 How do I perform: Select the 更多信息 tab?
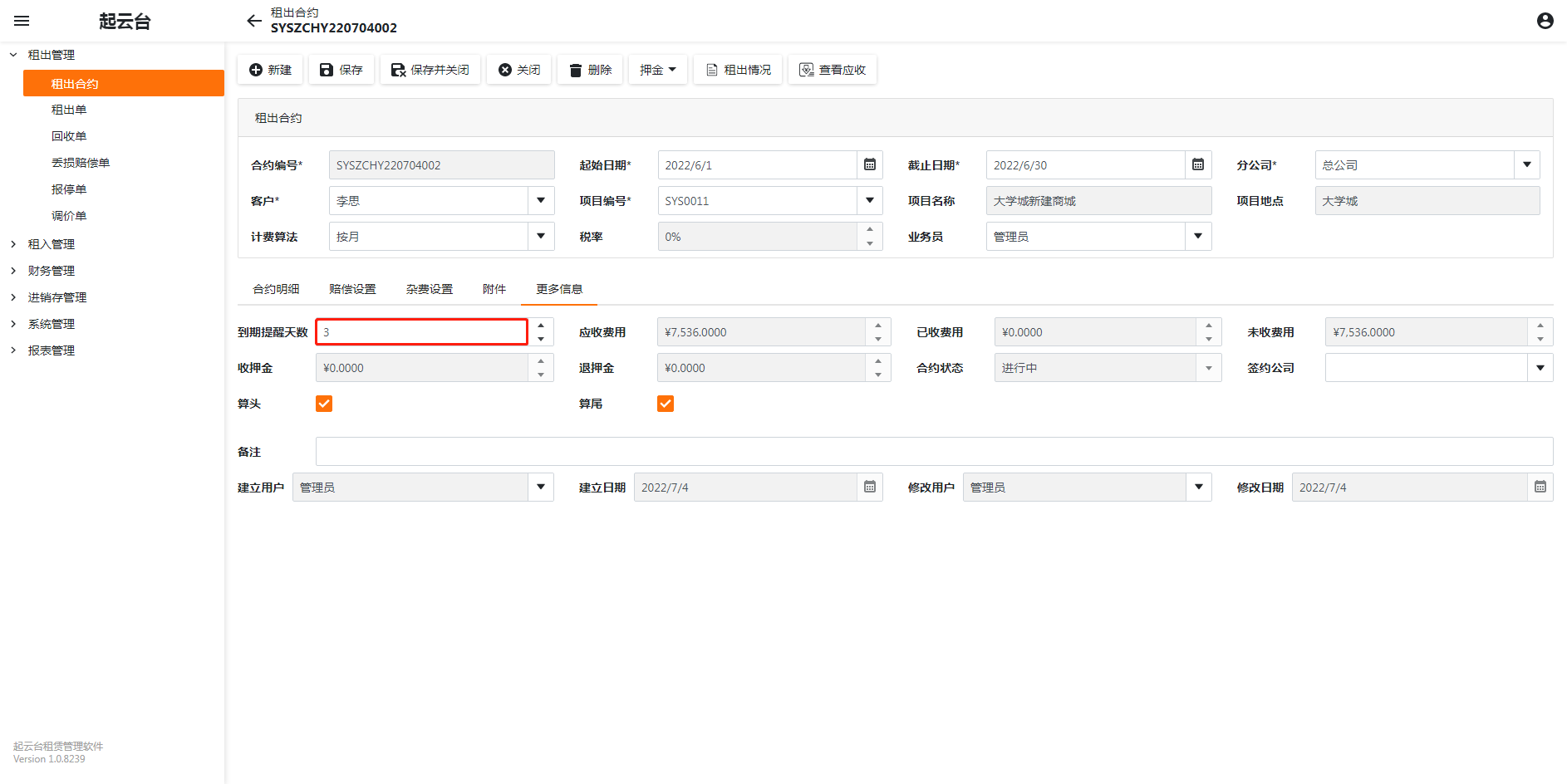click(559, 289)
